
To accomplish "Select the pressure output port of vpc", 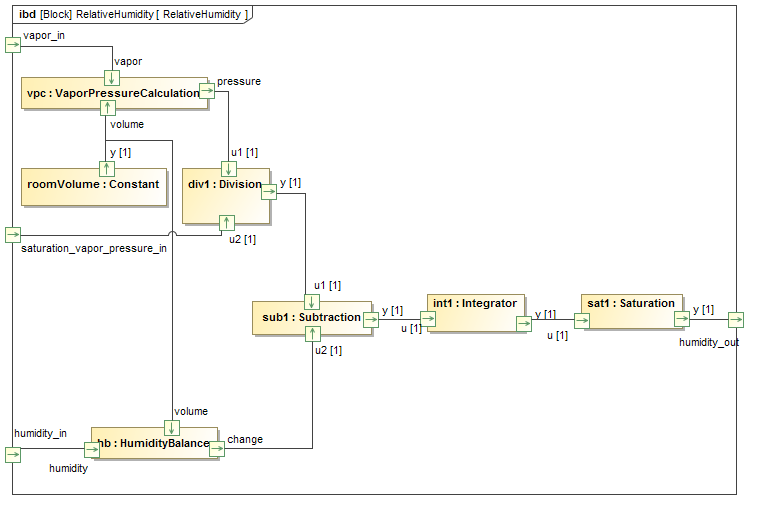I will pyautogui.click(x=207, y=91).
